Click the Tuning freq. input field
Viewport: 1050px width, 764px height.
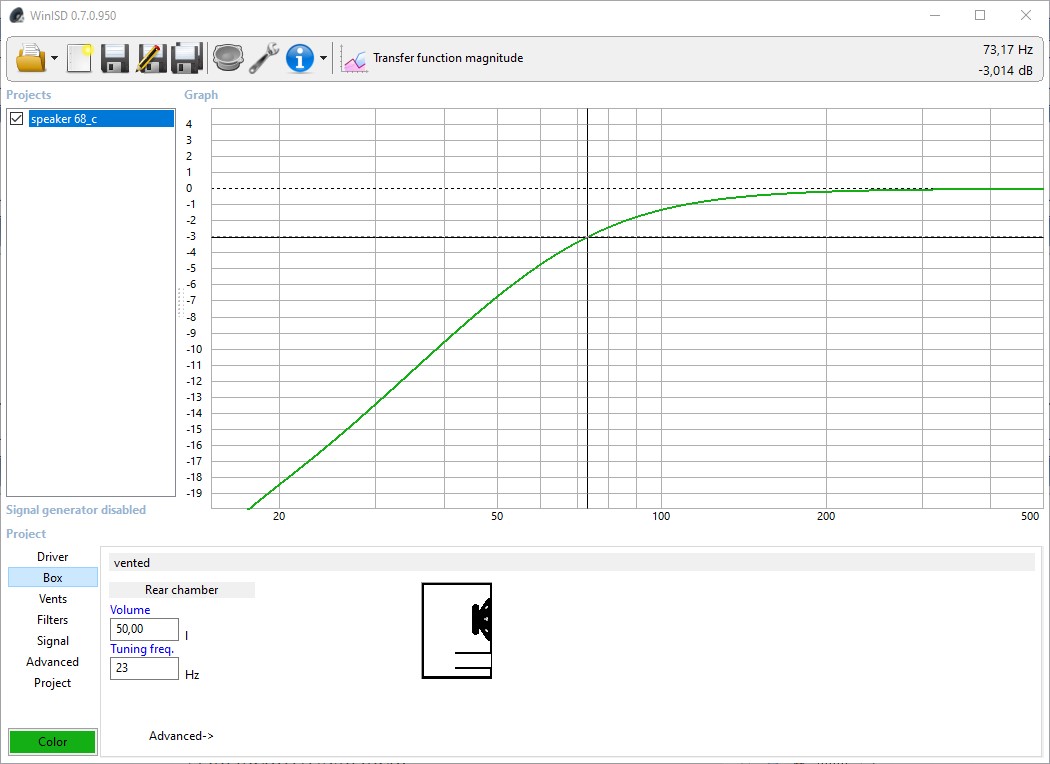coord(144,668)
